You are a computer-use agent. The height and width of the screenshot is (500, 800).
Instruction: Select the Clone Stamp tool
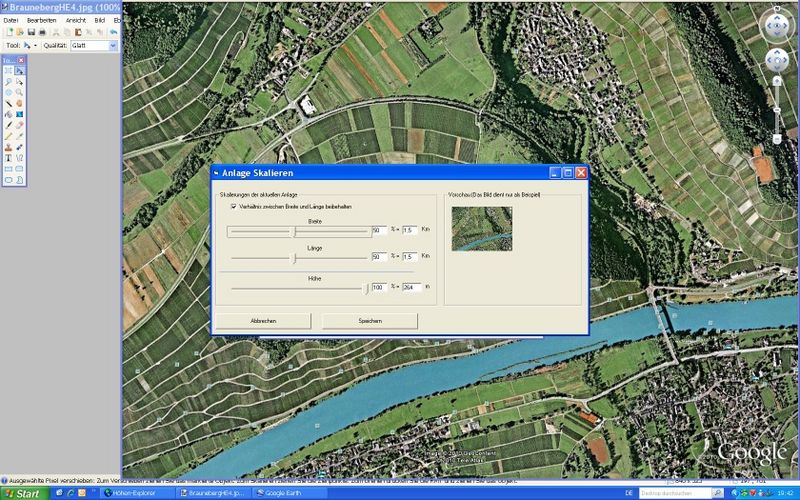(8, 147)
